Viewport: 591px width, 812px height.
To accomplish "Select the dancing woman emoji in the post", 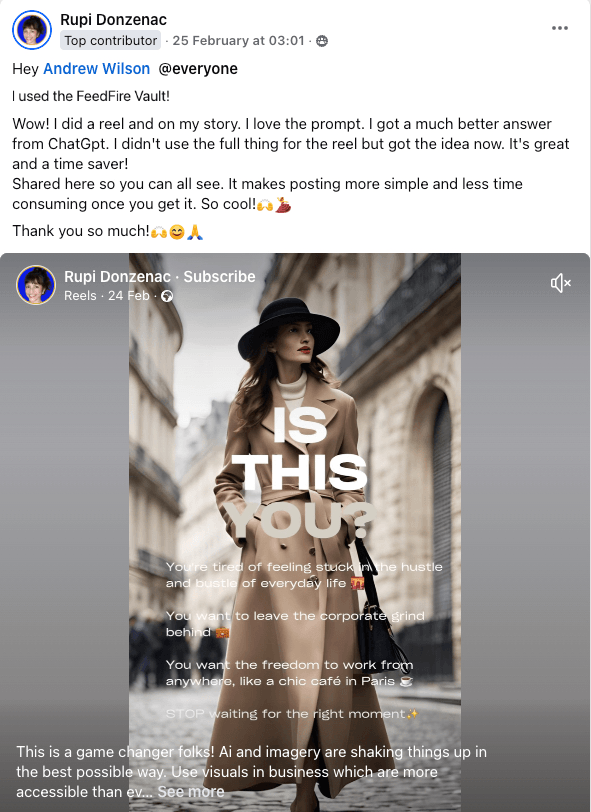I will tap(283, 205).
